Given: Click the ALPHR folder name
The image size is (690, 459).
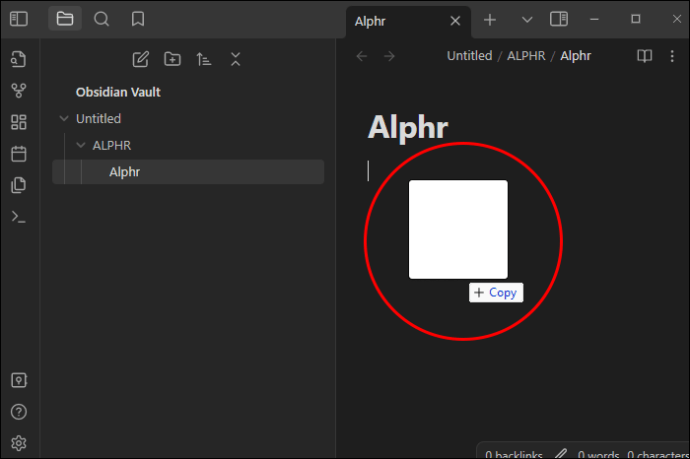Looking at the screenshot, I should pos(111,145).
